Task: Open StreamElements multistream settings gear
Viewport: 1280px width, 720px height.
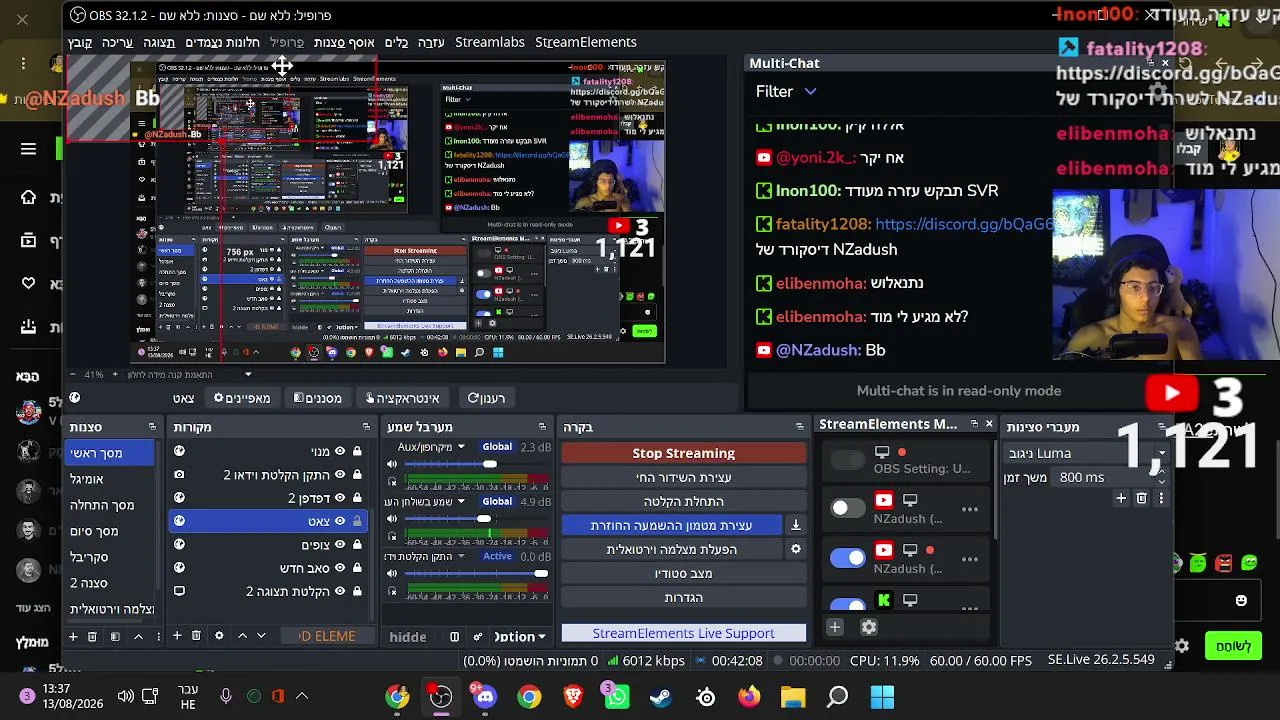Action: tap(869, 627)
